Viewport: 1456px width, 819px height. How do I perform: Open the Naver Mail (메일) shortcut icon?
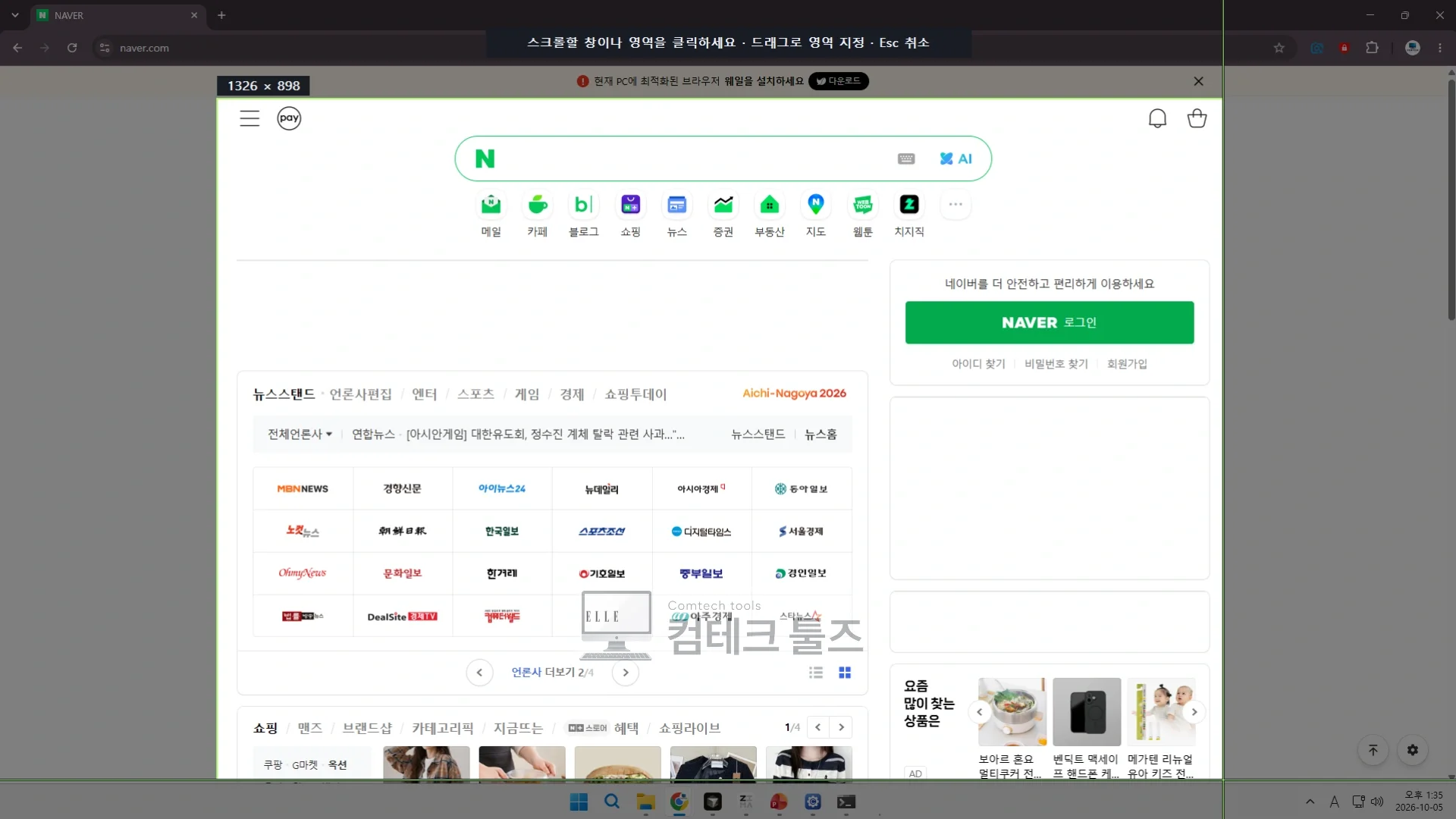click(491, 205)
